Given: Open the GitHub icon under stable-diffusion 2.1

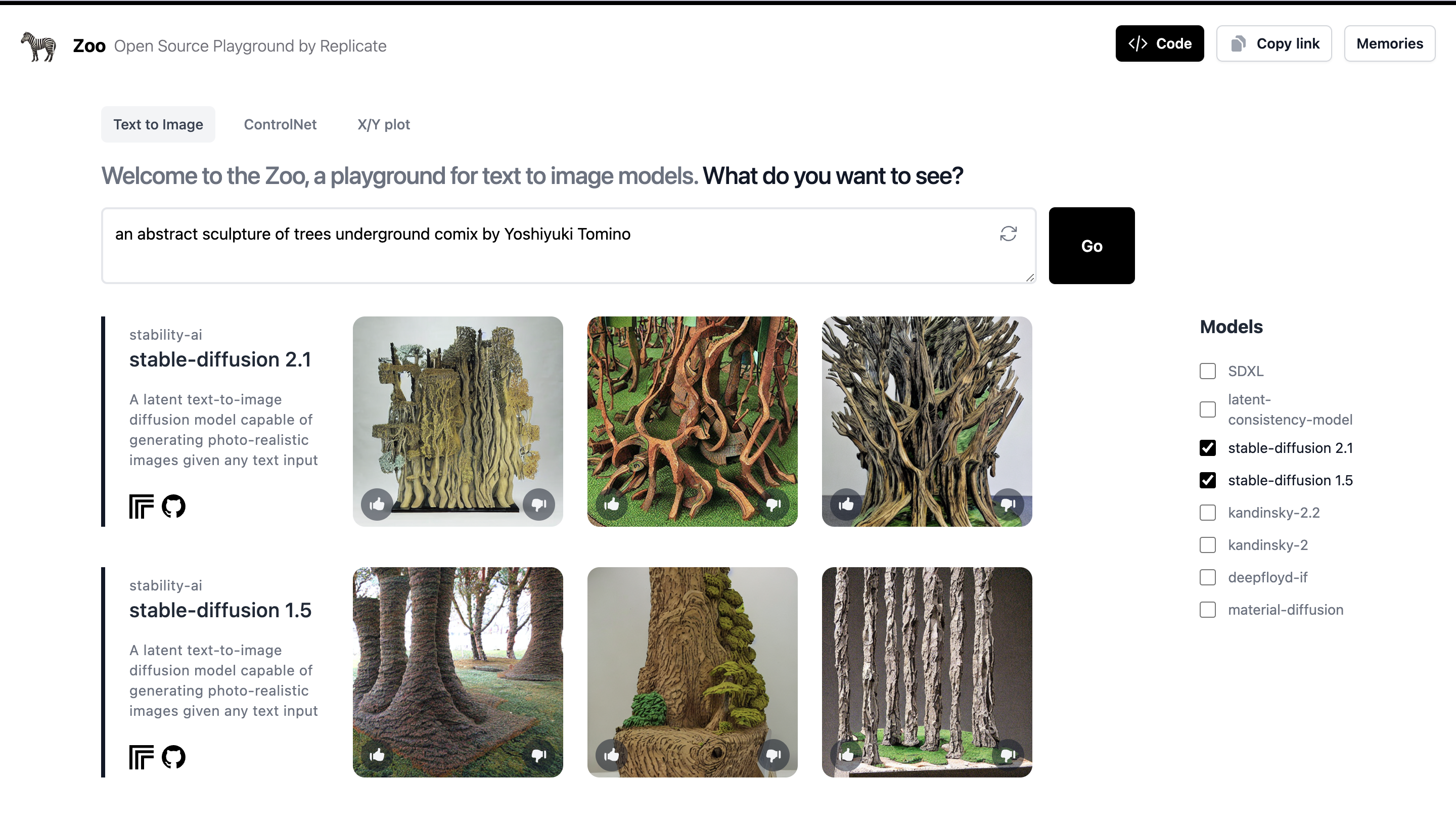Looking at the screenshot, I should (x=173, y=506).
